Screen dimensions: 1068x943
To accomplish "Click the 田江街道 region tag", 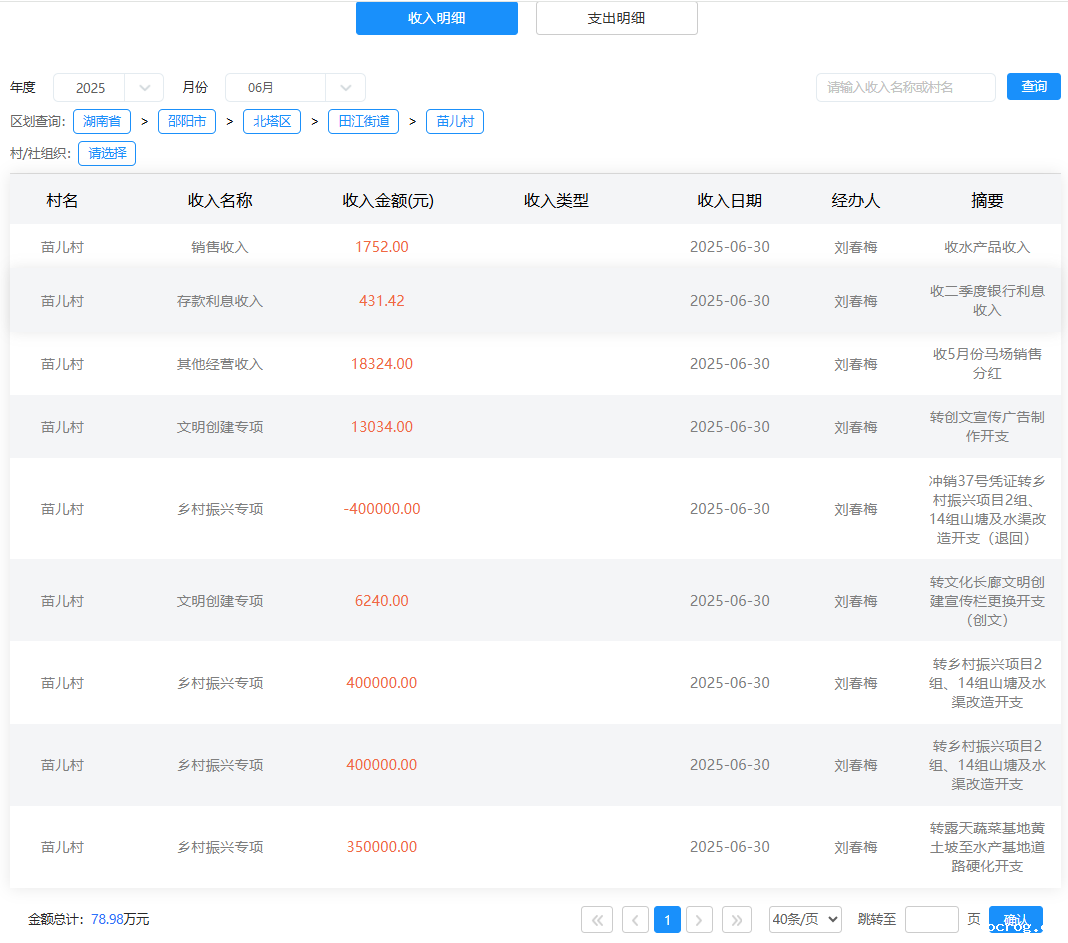I will coord(364,122).
